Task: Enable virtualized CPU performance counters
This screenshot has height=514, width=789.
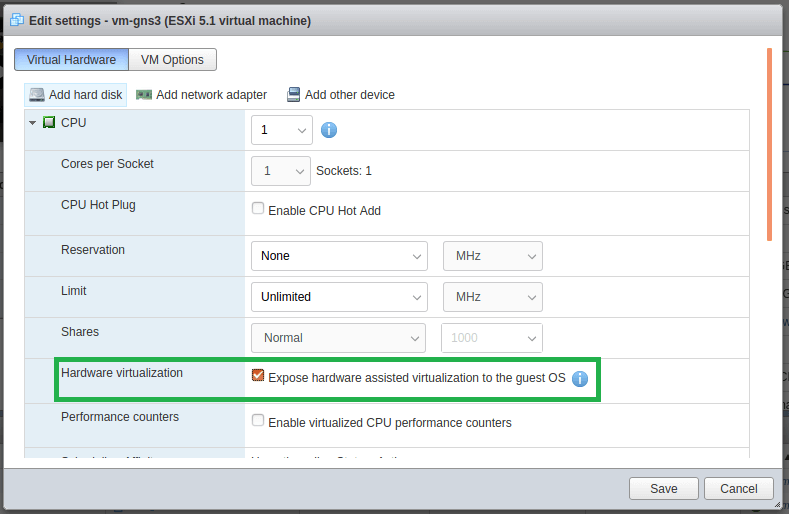Action: 258,421
